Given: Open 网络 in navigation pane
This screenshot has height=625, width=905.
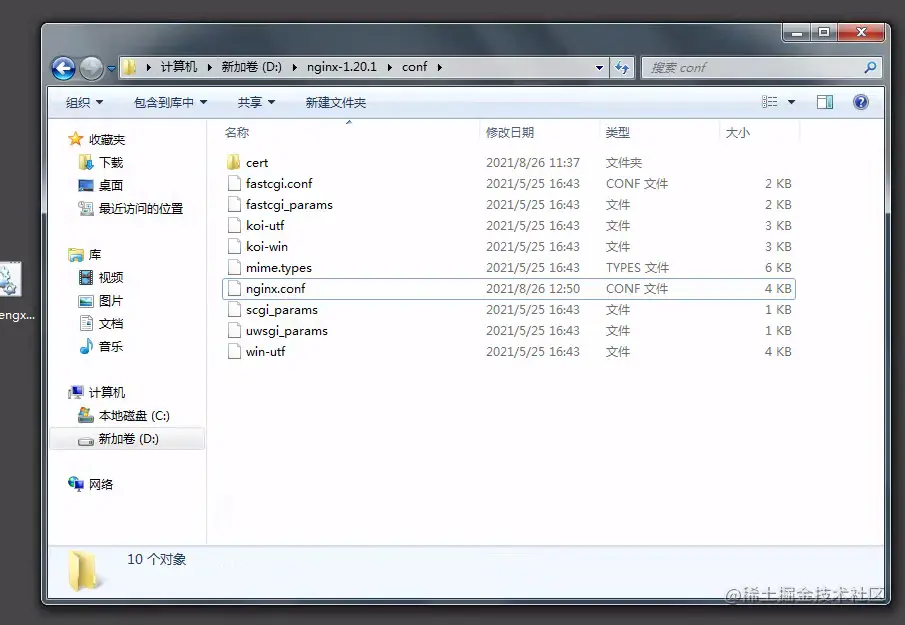Looking at the screenshot, I should [101, 484].
